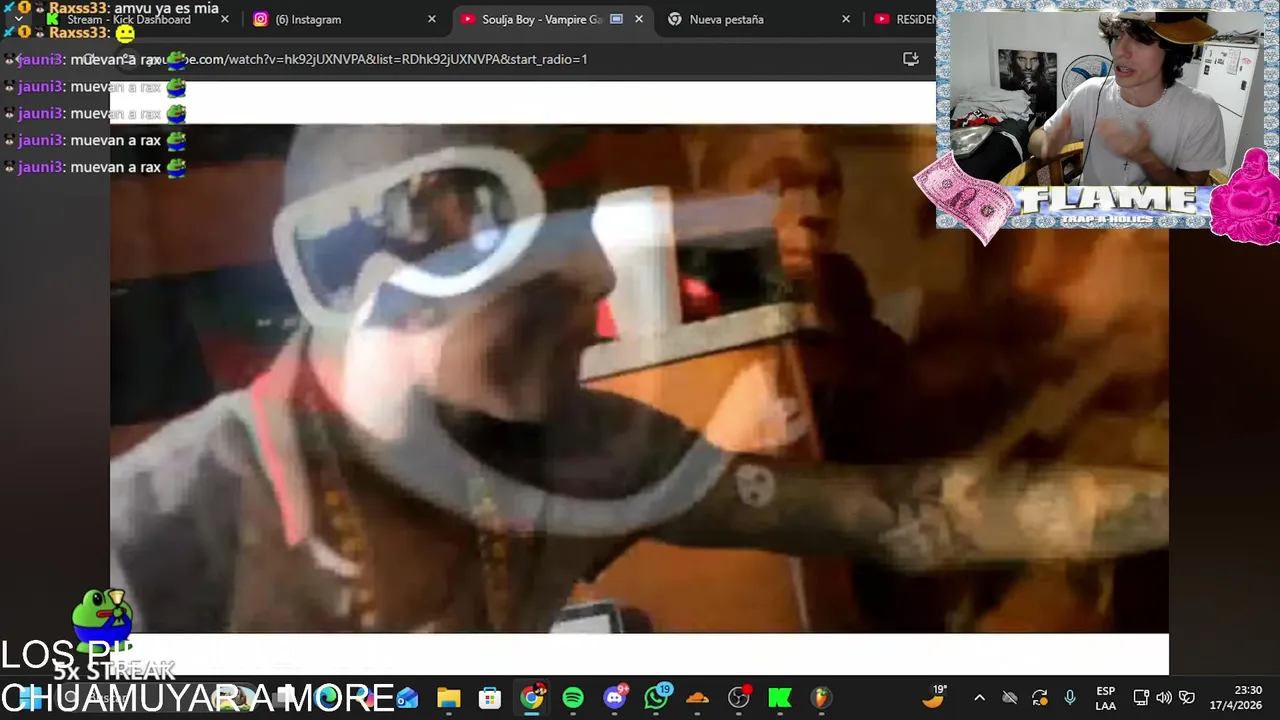
Task: Close the Instagram tab
Action: click(x=432, y=19)
